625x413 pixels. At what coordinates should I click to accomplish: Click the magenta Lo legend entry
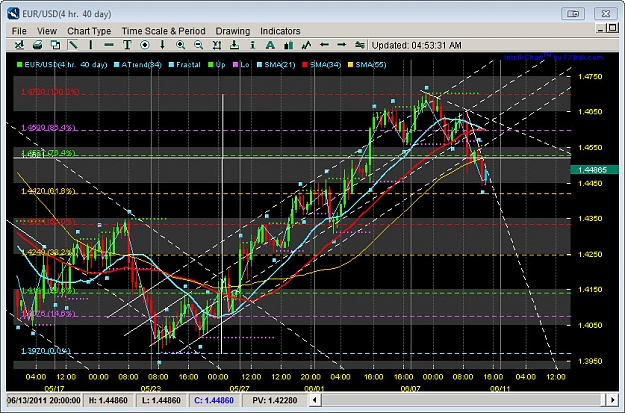pos(242,65)
